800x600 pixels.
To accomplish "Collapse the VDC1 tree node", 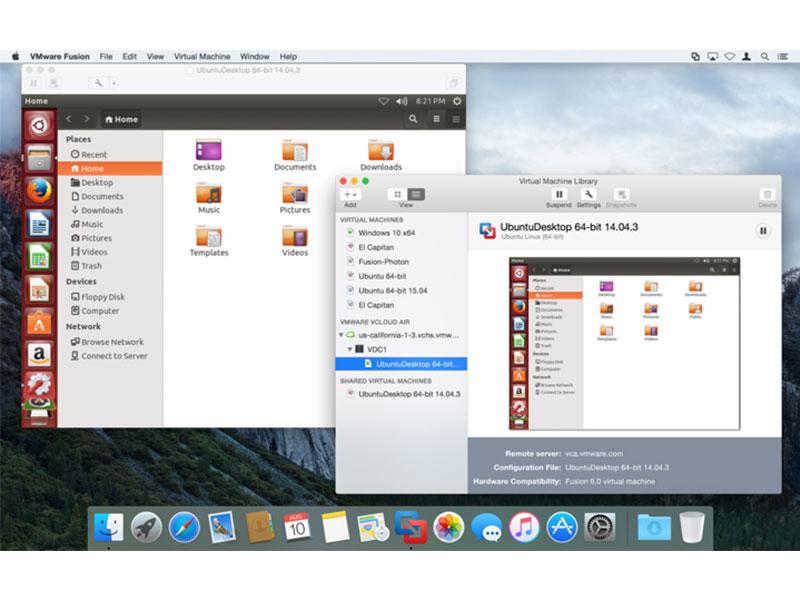I will pos(350,349).
